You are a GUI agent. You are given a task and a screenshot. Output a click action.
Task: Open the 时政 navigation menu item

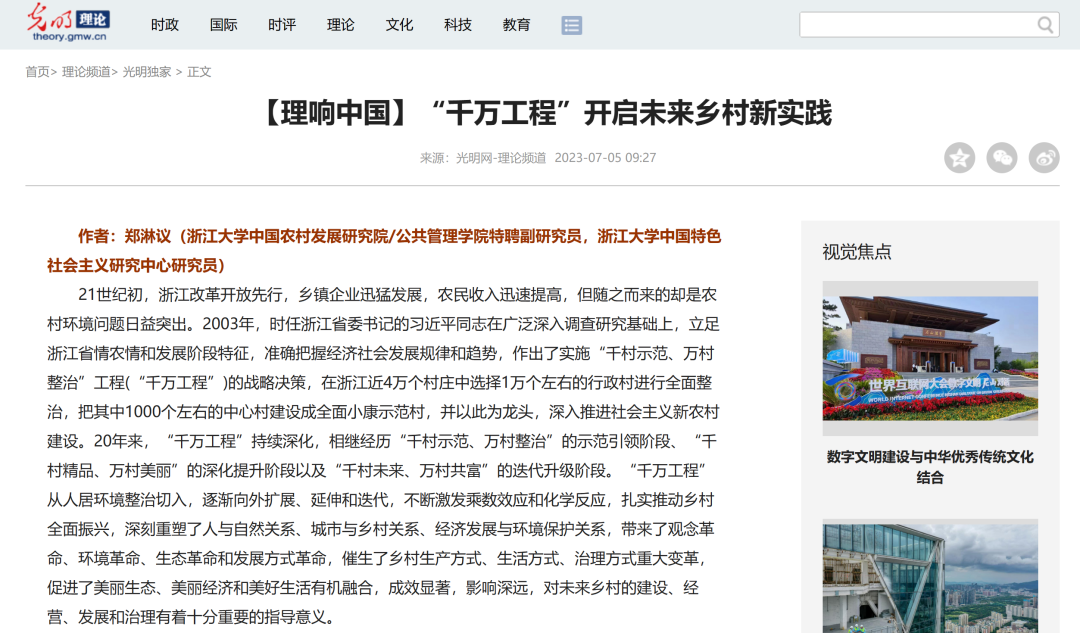(165, 25)
